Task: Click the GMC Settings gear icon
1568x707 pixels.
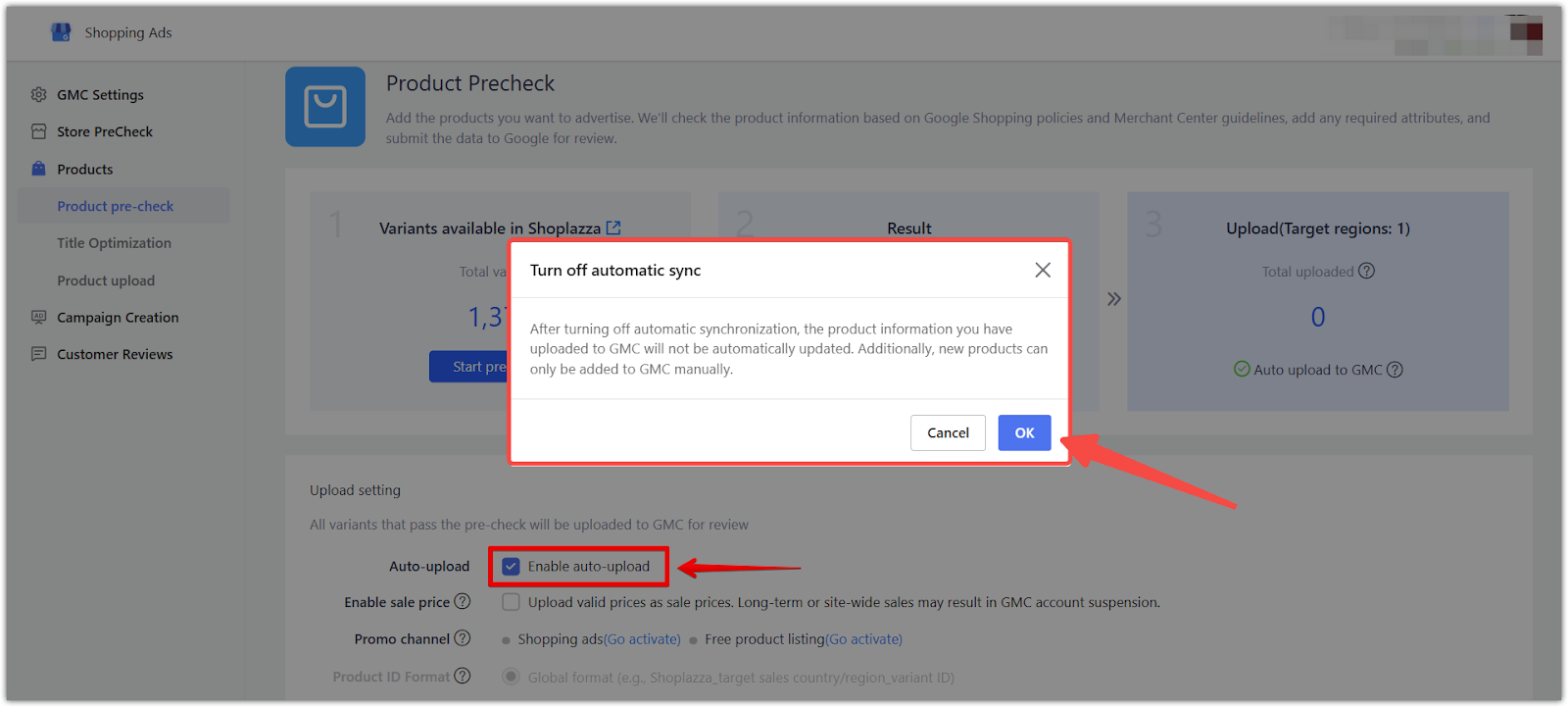Action: click(39, 95)
